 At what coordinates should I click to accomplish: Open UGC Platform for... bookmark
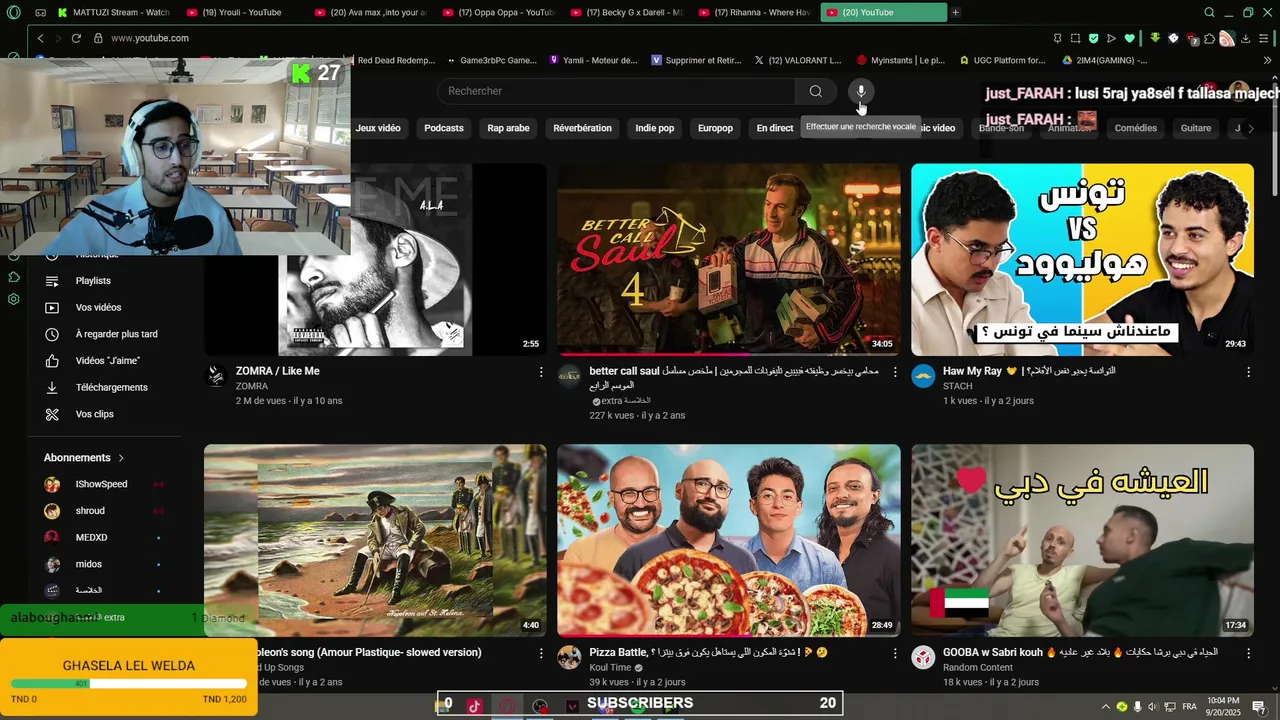pos(1002,60)
